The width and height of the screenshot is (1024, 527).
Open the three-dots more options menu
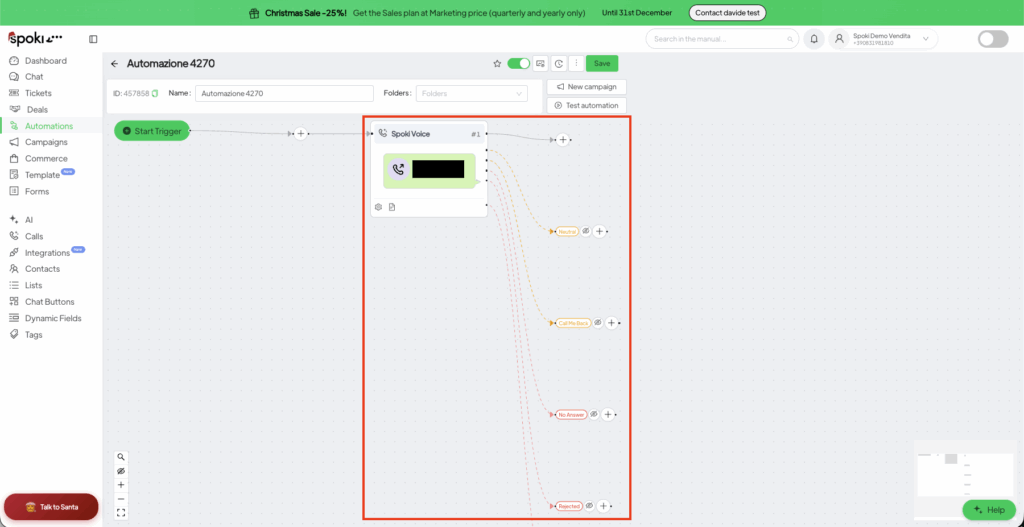pyautogui.click(x=575, y=63)
